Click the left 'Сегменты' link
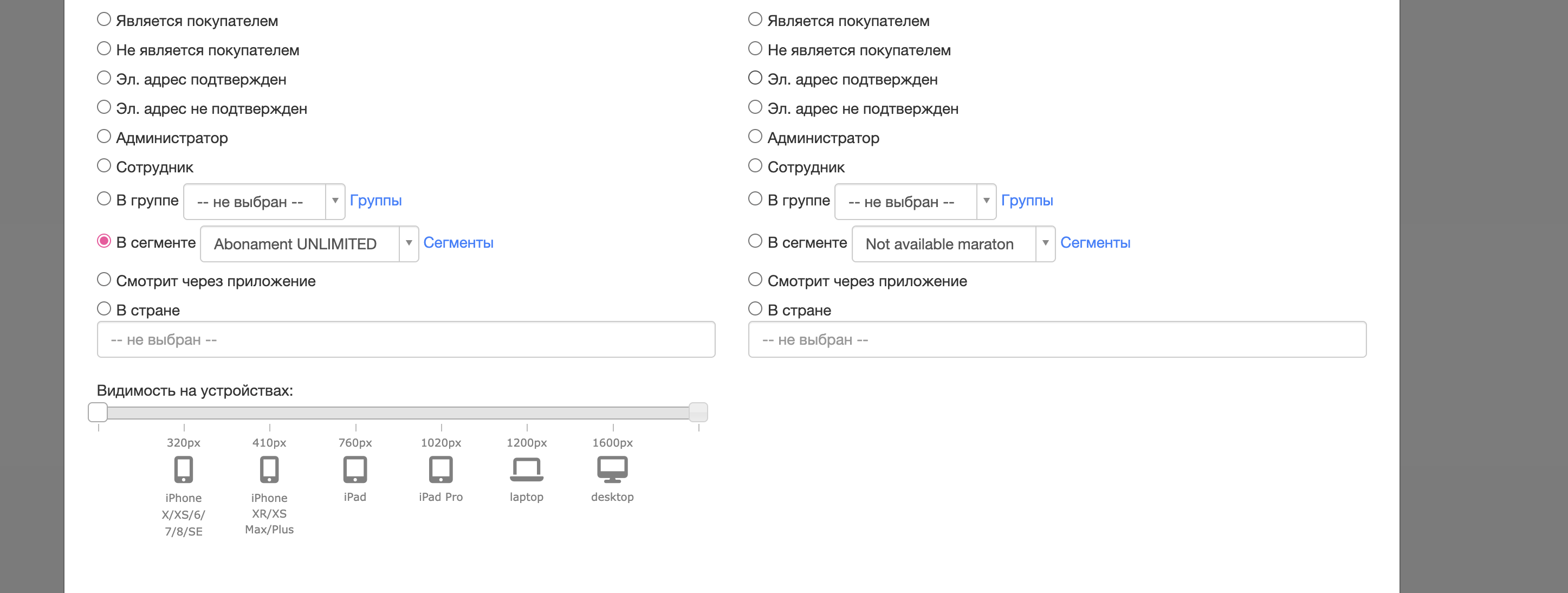 coord(458,242)
